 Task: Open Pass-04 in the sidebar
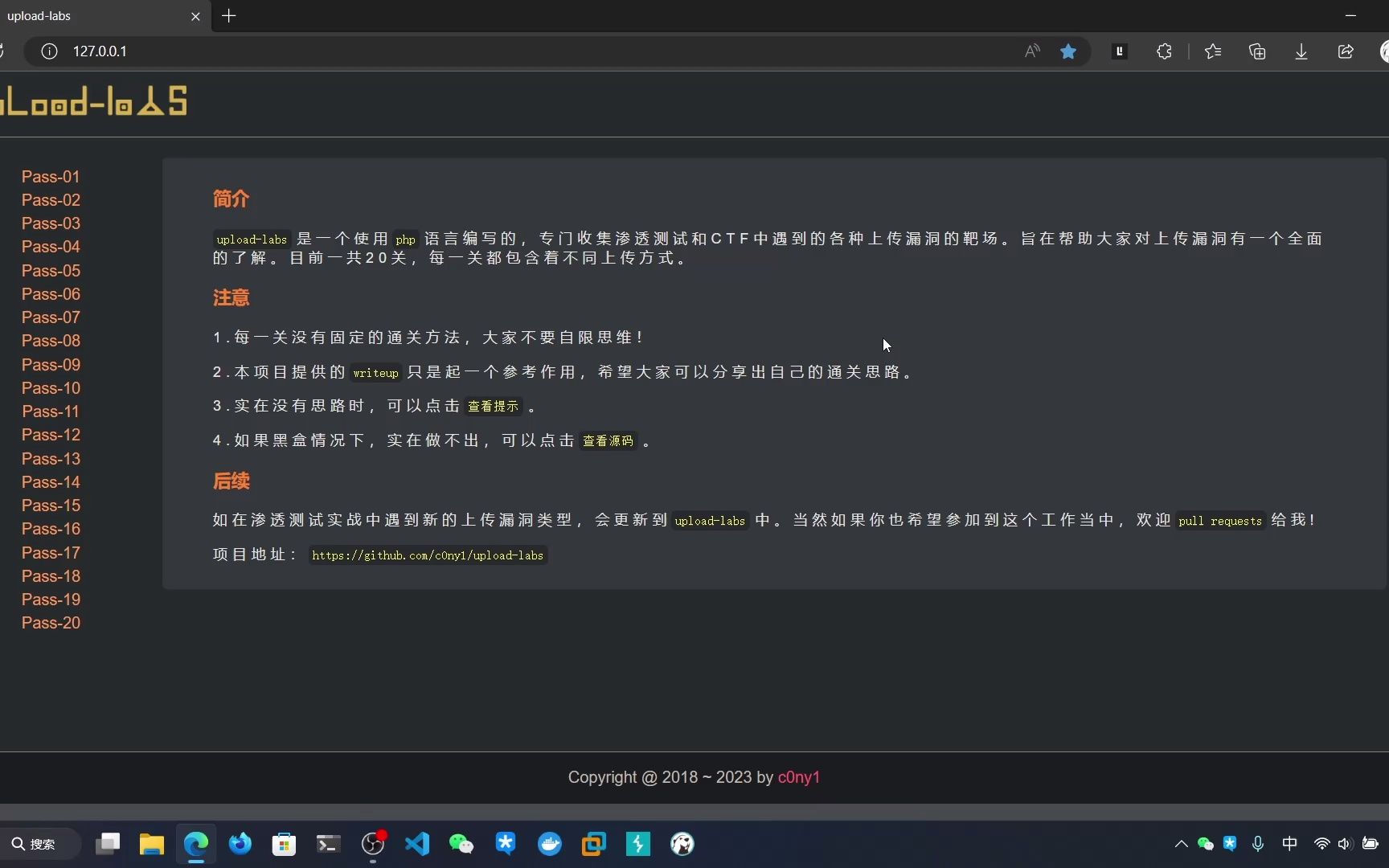51,247
